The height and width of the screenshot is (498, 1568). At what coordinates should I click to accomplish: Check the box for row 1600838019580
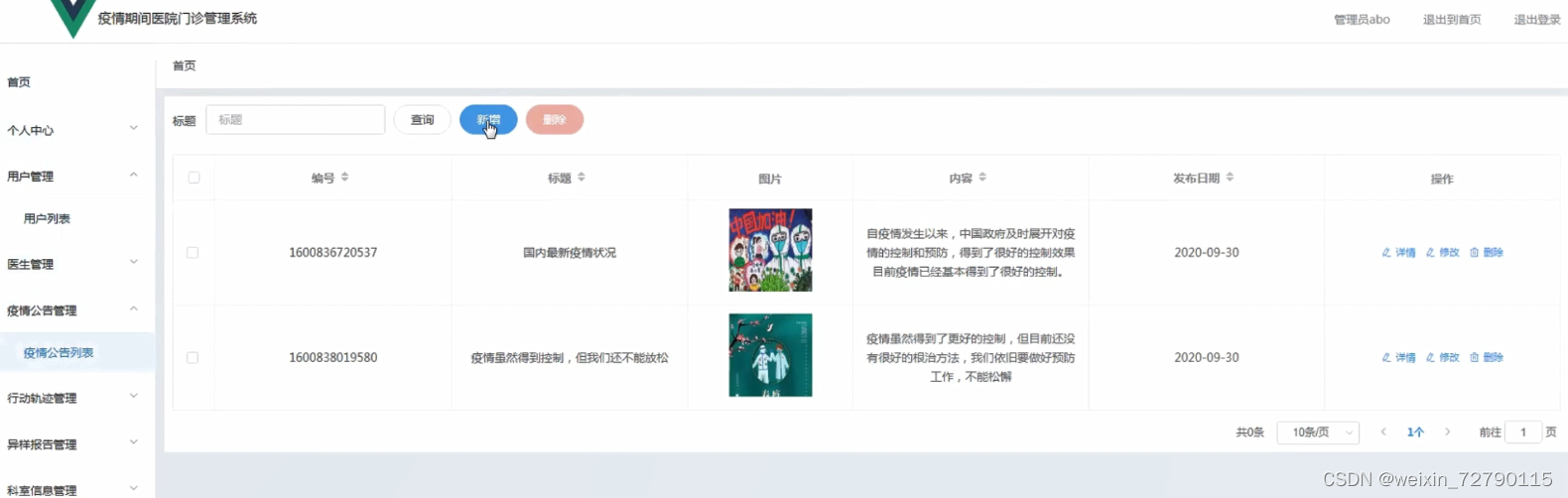(x=193, y=358)
